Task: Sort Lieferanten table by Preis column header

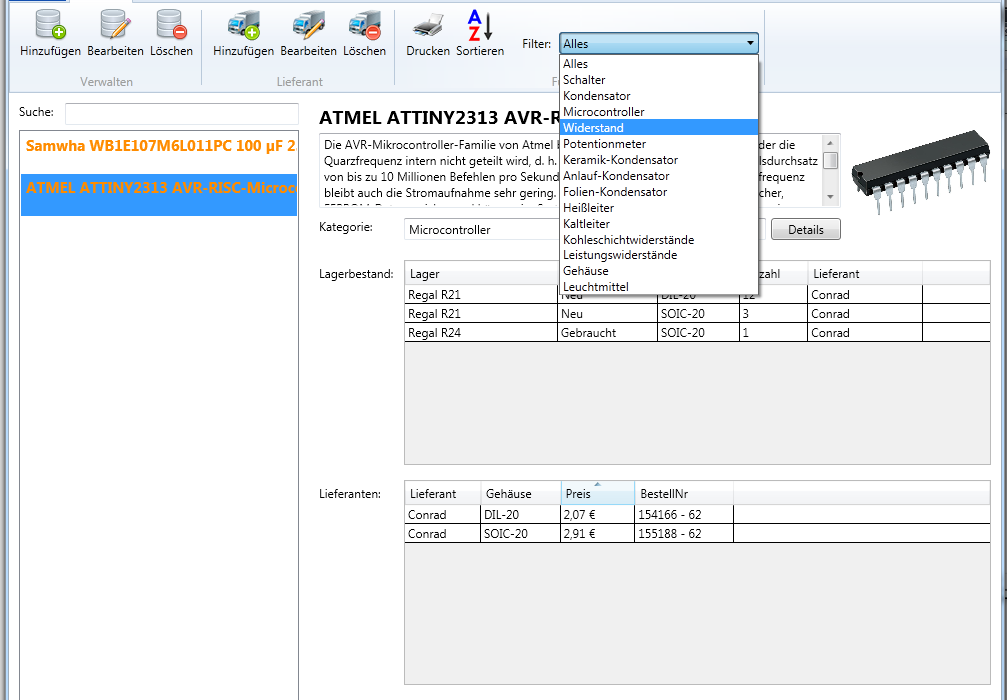Action: click(597, 494)
